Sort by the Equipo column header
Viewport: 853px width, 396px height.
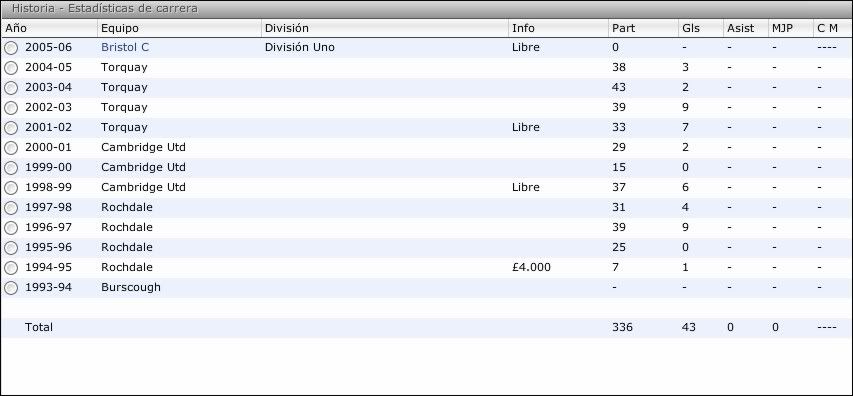(x=179, y=28)
